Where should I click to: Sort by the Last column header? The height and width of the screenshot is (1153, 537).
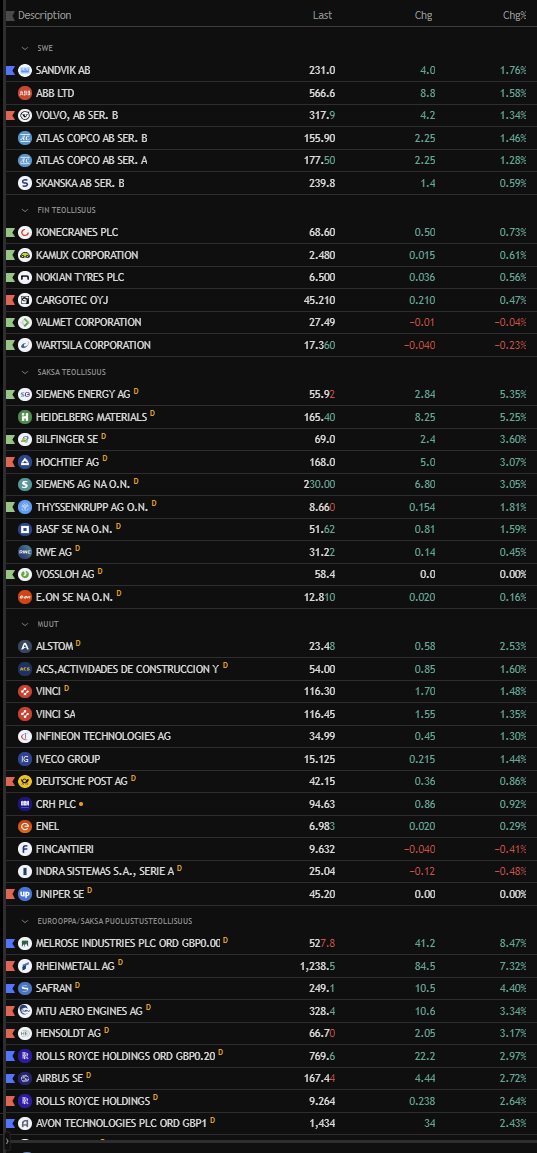322,15
